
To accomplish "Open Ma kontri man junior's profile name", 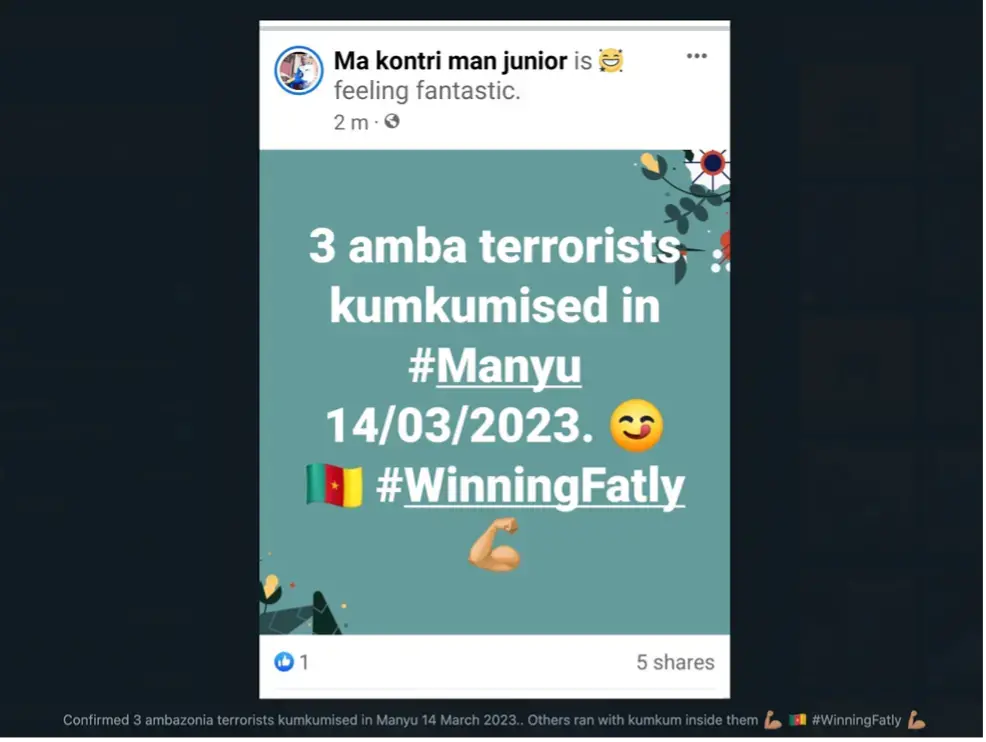I will [450, 61].
